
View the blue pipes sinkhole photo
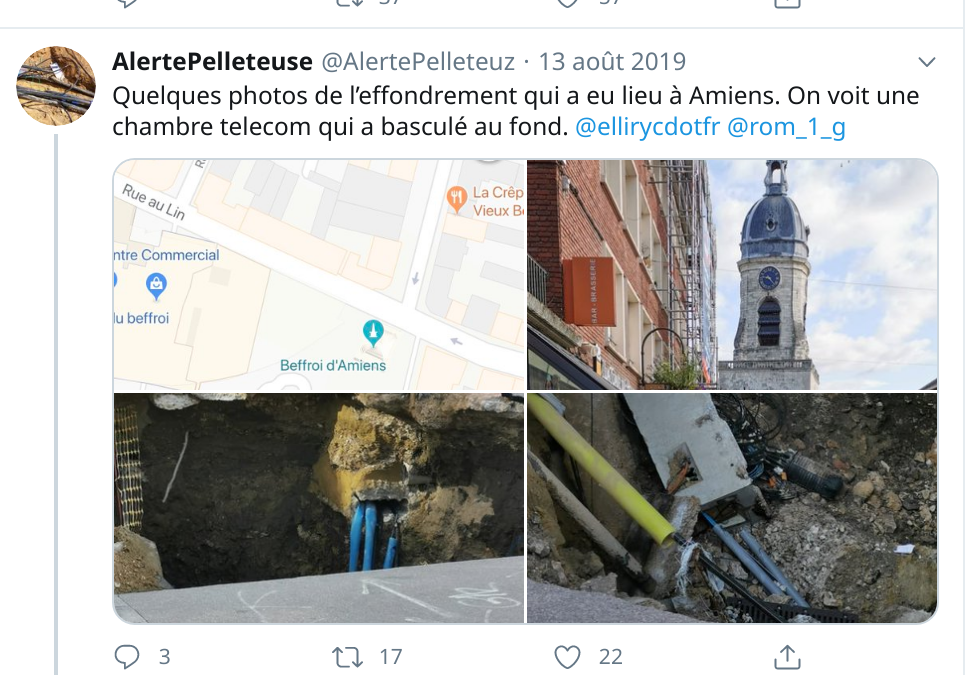click(x=319, y=508)
